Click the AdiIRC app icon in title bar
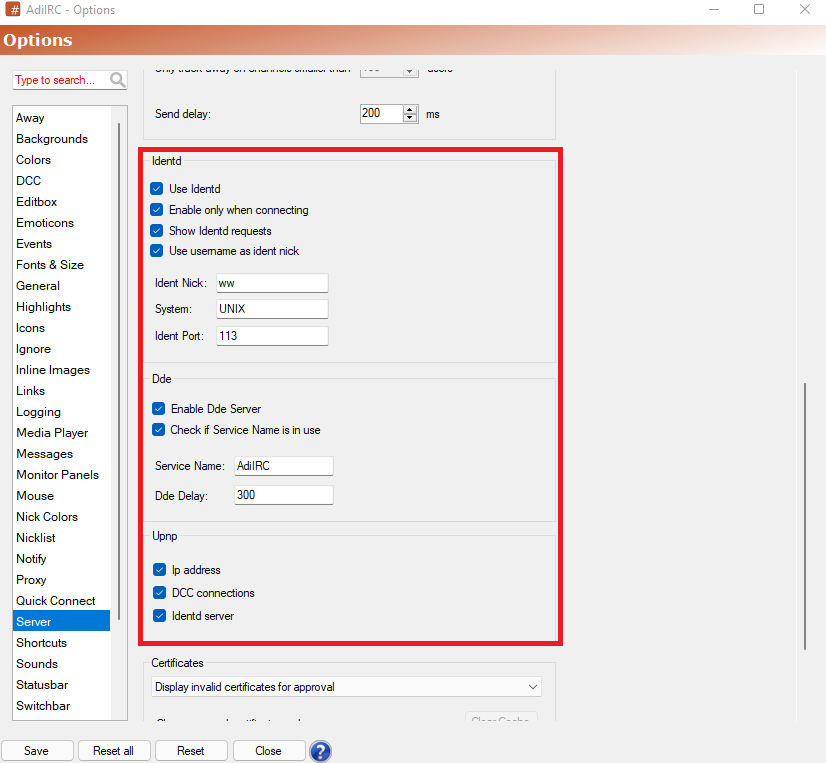Viewport: 826px width, 763px height. pos(13,9)
